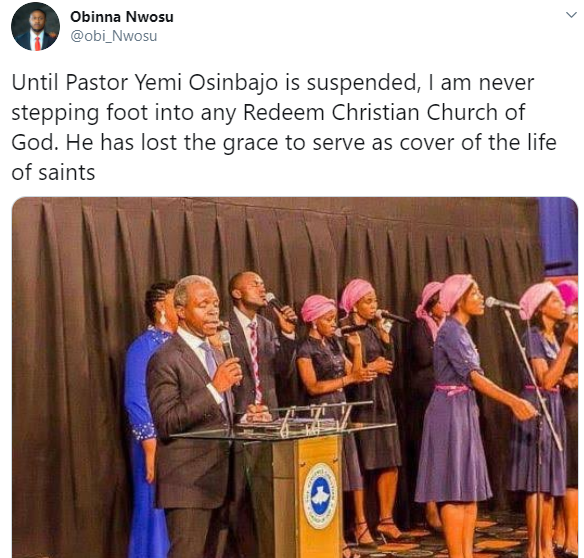Click the display name Obinna Nwosu

coord(122,17)
